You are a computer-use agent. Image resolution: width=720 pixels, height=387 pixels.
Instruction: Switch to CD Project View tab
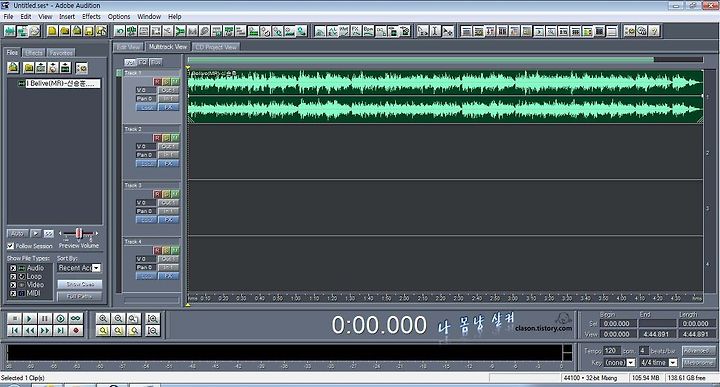coord(216,47)
